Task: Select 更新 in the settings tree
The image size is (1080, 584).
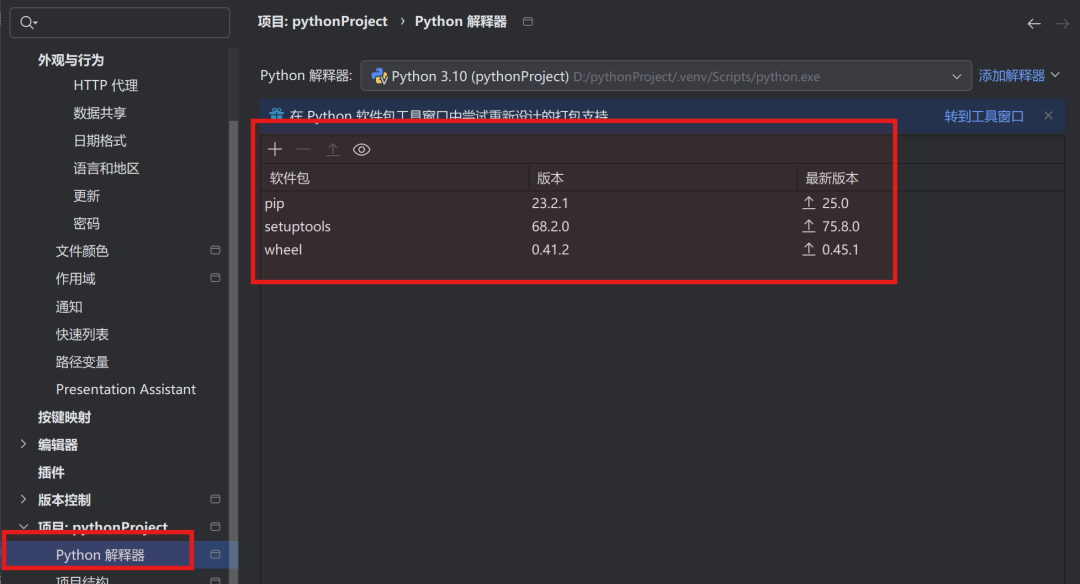Action: pos(87,196)
